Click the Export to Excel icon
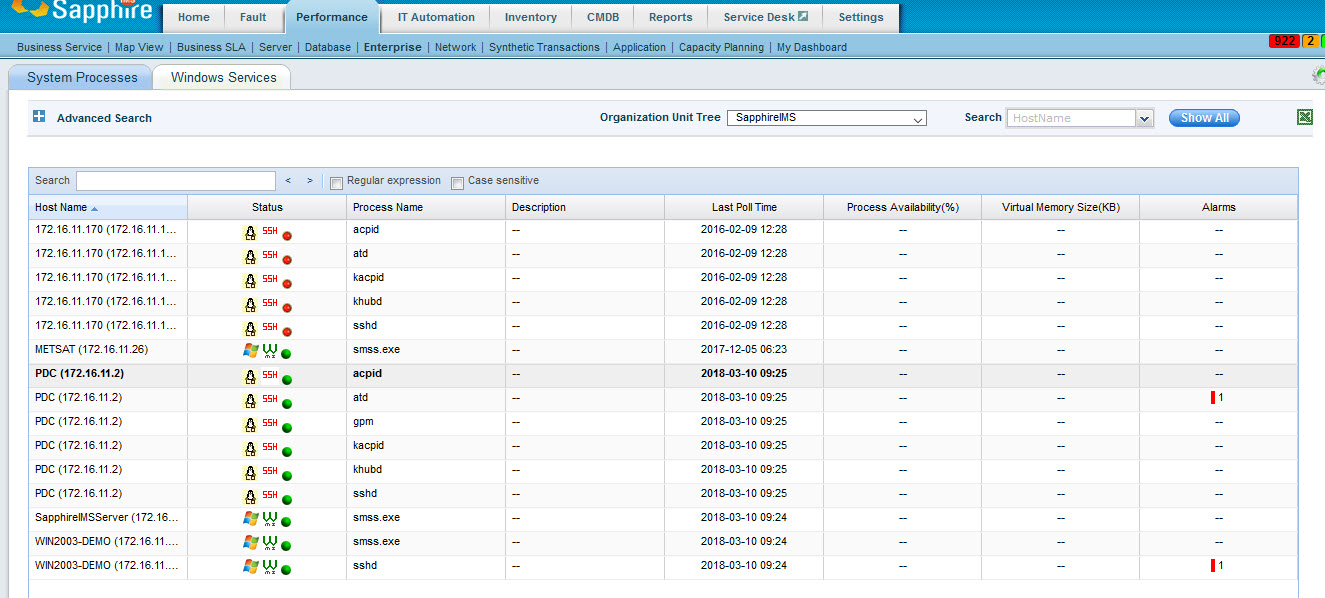Viewport: 1325px width, 598px height. pyautogui.click(x=1304, y=117)
